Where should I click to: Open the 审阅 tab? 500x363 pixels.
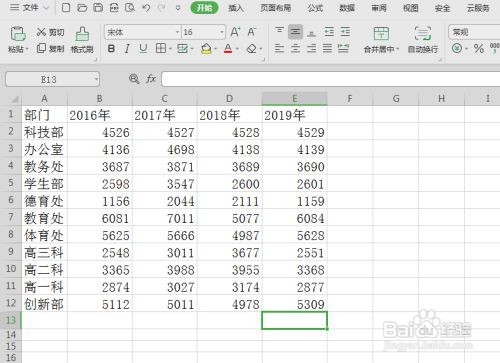coord(379,8)
